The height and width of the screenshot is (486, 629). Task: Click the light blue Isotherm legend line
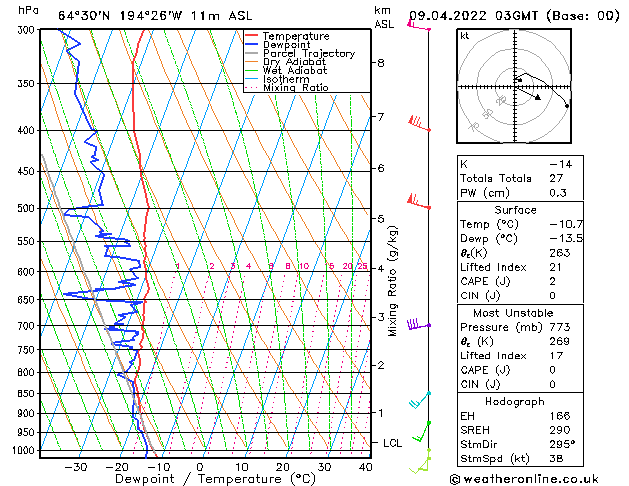(252, 79)
